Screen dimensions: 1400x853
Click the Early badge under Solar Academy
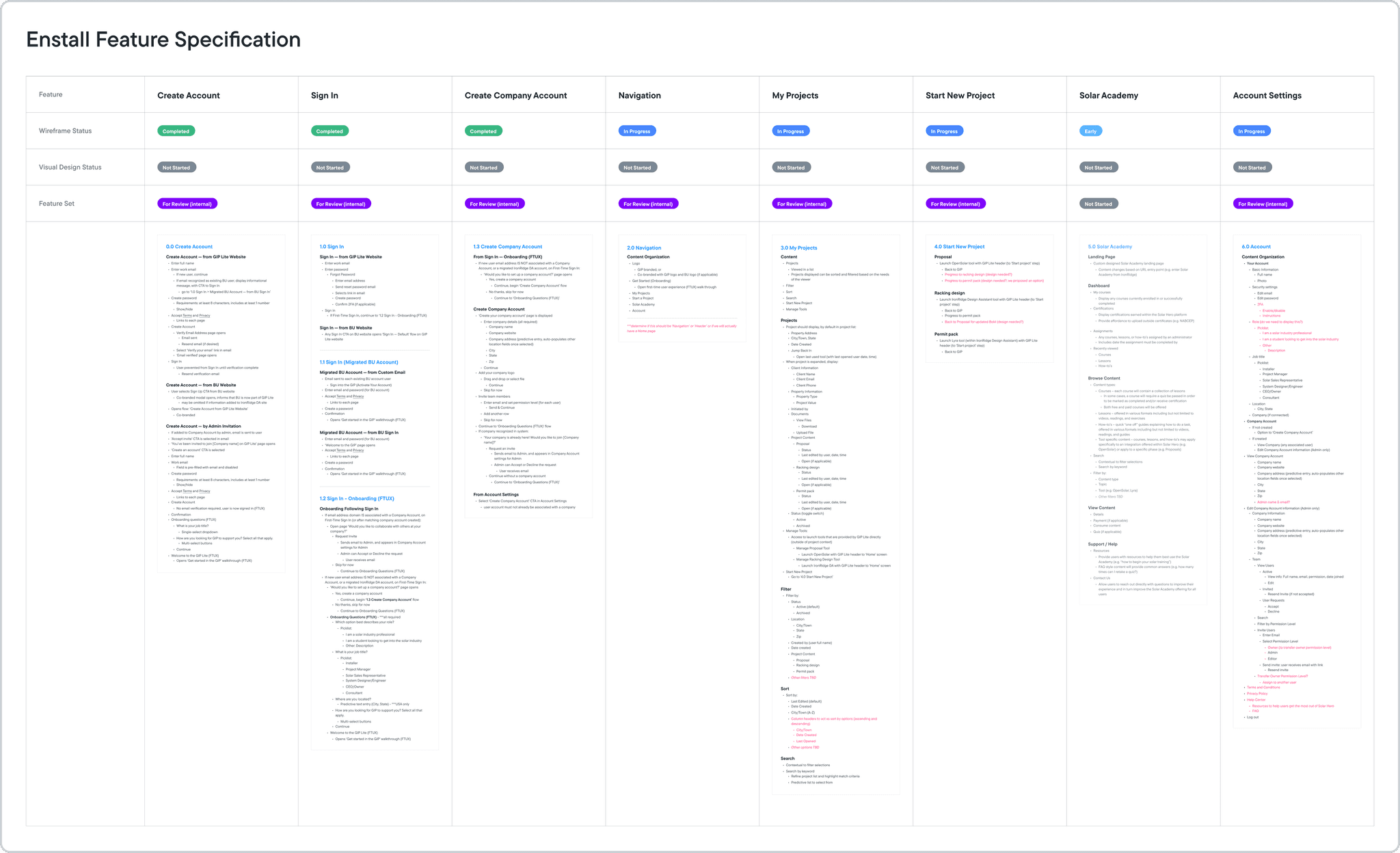(x=1091, y=131)
